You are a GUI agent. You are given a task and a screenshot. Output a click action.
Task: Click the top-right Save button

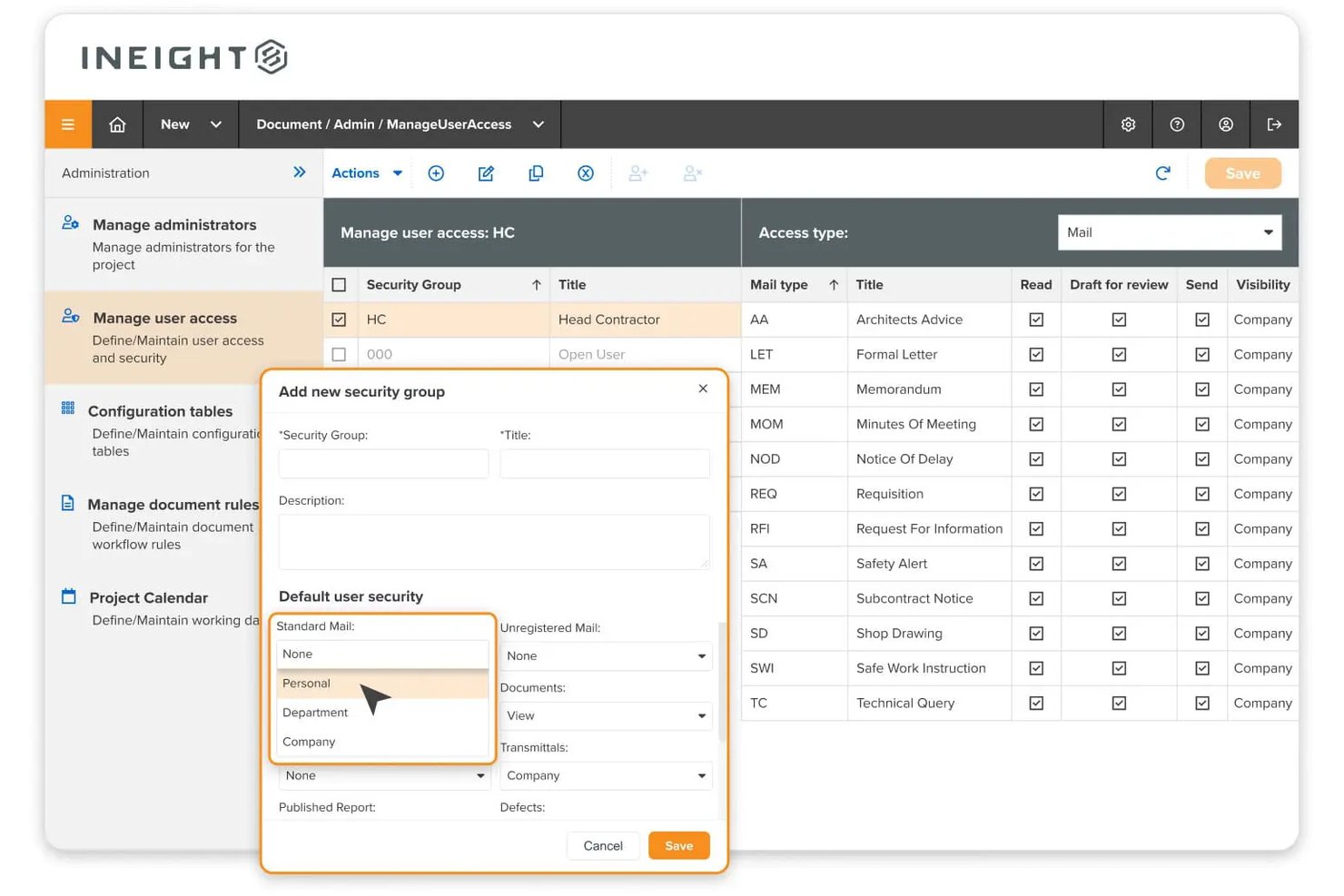click(1243, 173)
